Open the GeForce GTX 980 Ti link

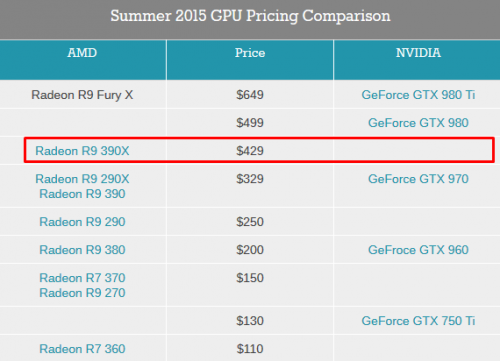pos(418,95)
